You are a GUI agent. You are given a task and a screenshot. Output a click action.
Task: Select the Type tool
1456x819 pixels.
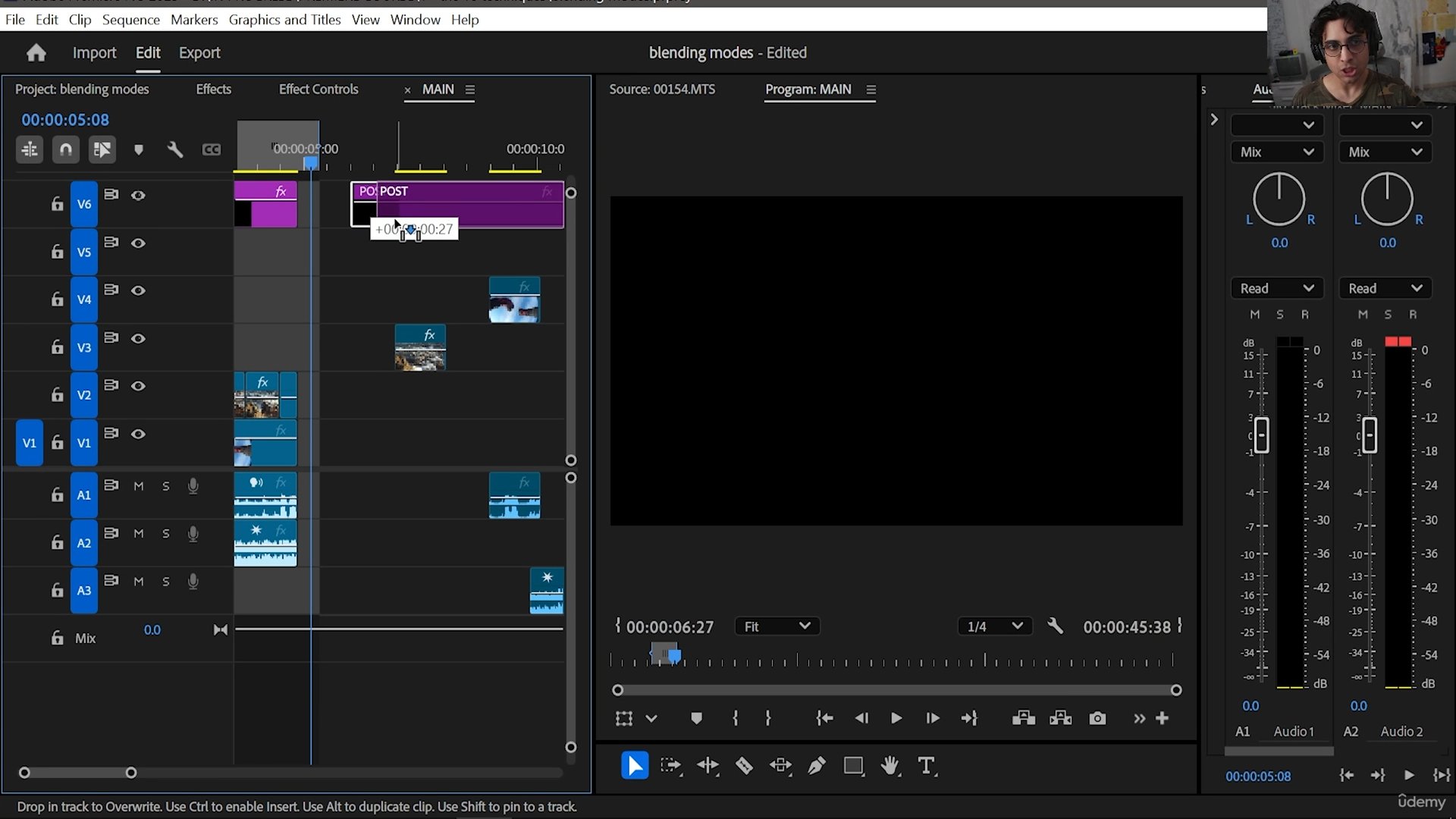click(x=926, y=767)
